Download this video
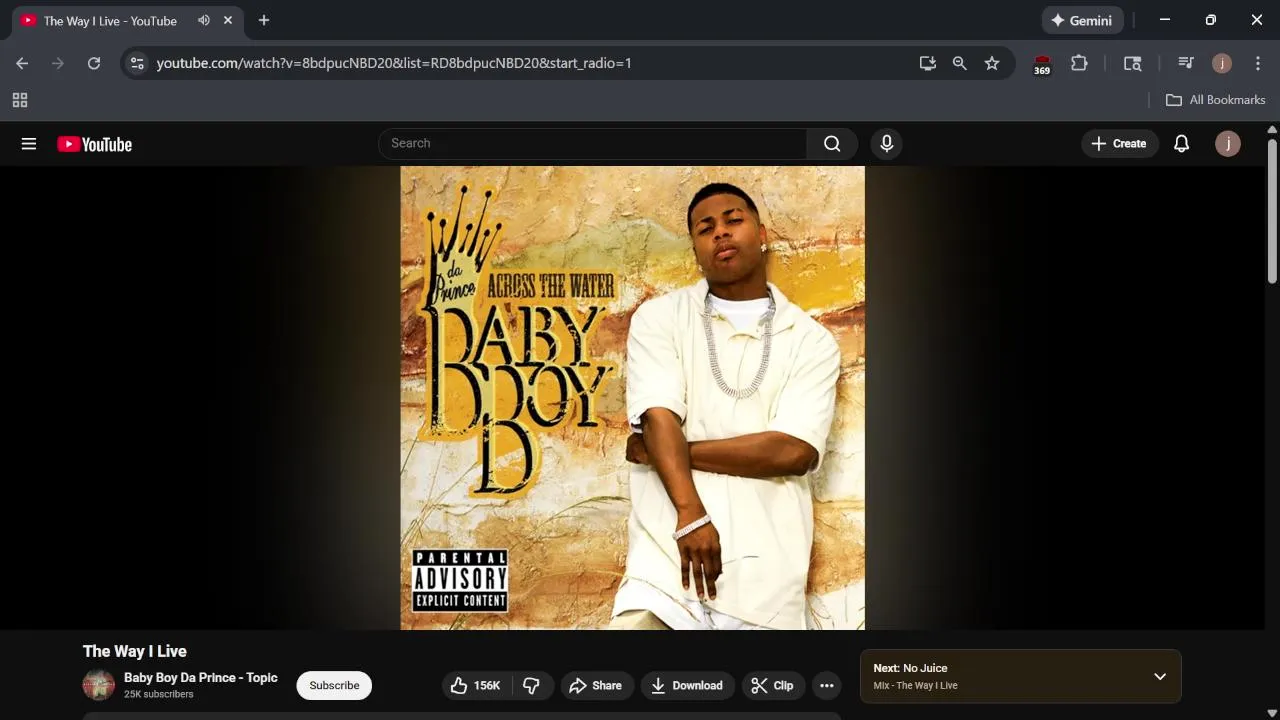Viewport: 1280px width, 720px height. click(x=687, y=685)
